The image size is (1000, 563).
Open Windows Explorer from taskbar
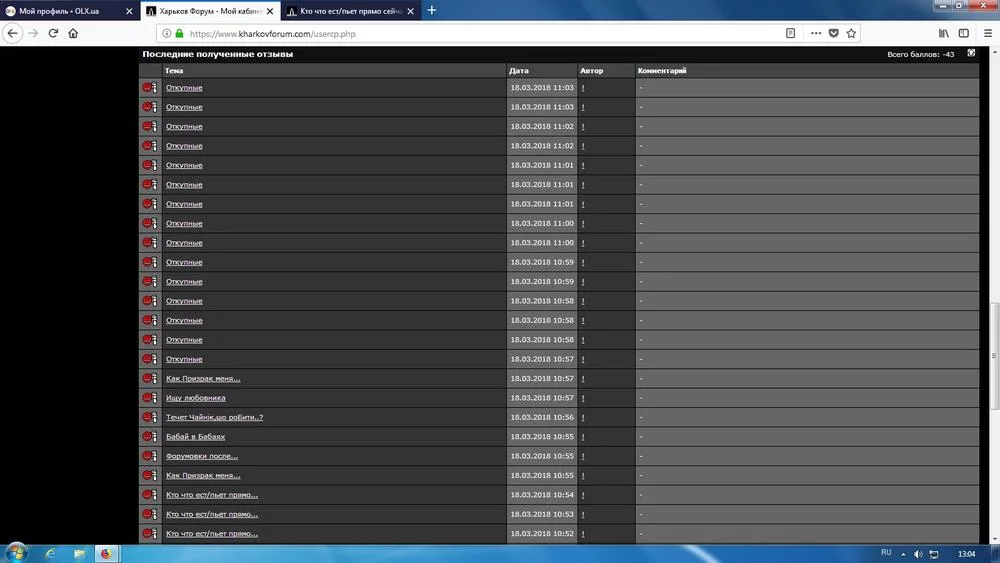(78, 553)
